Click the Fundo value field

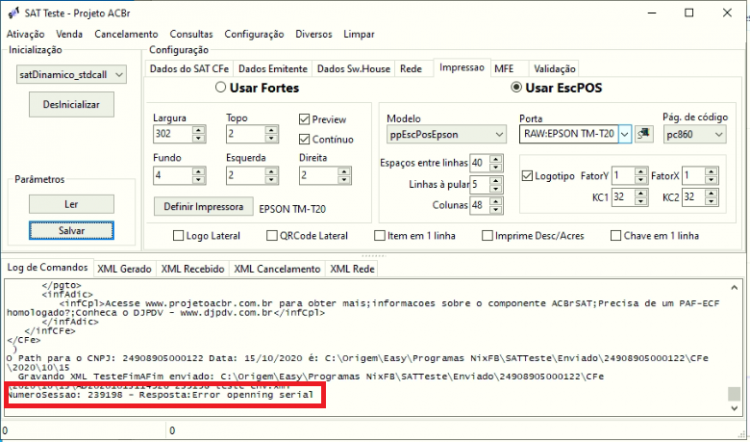[173, 175]
